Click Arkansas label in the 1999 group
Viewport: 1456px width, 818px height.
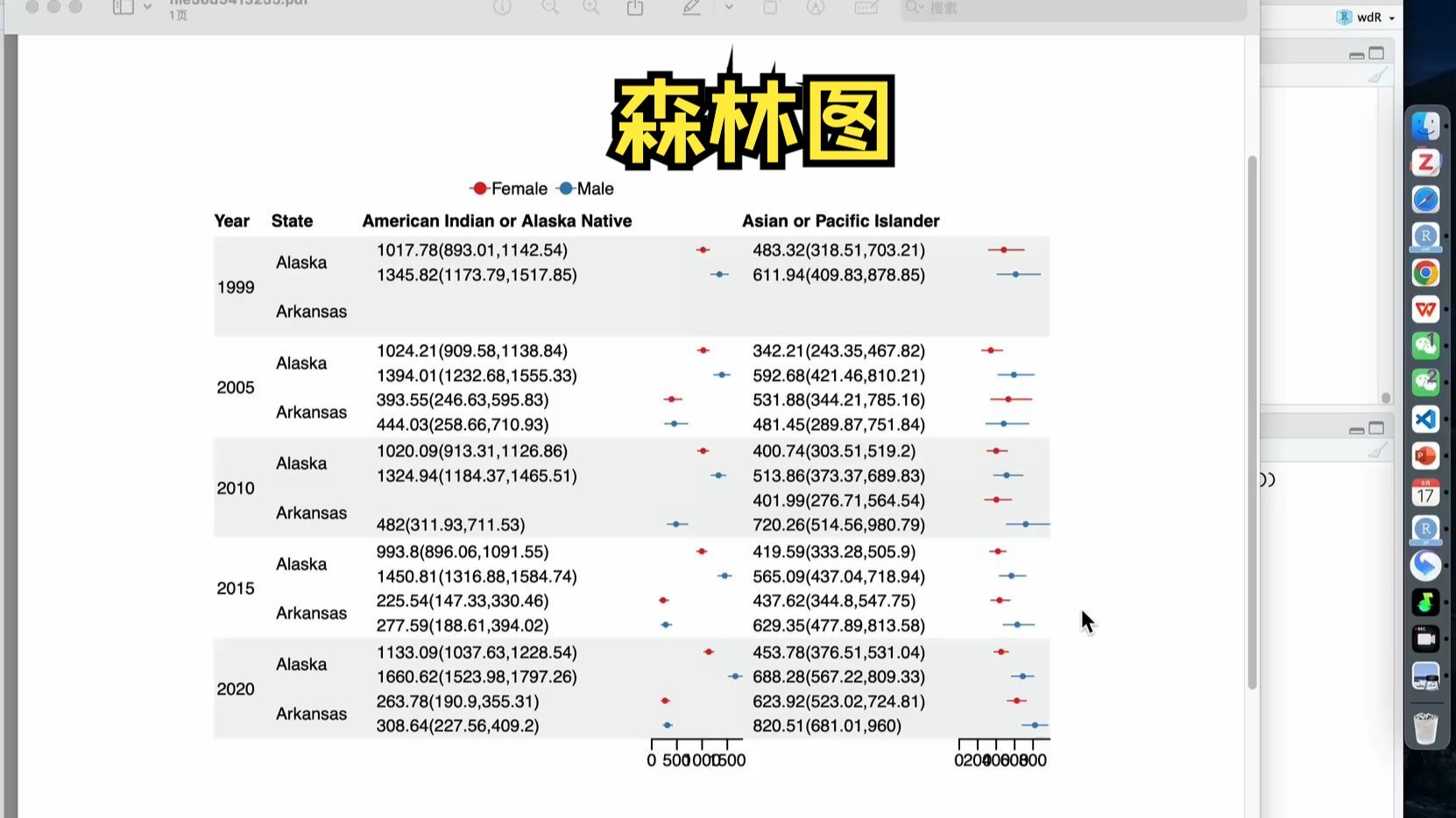[311, 312]
